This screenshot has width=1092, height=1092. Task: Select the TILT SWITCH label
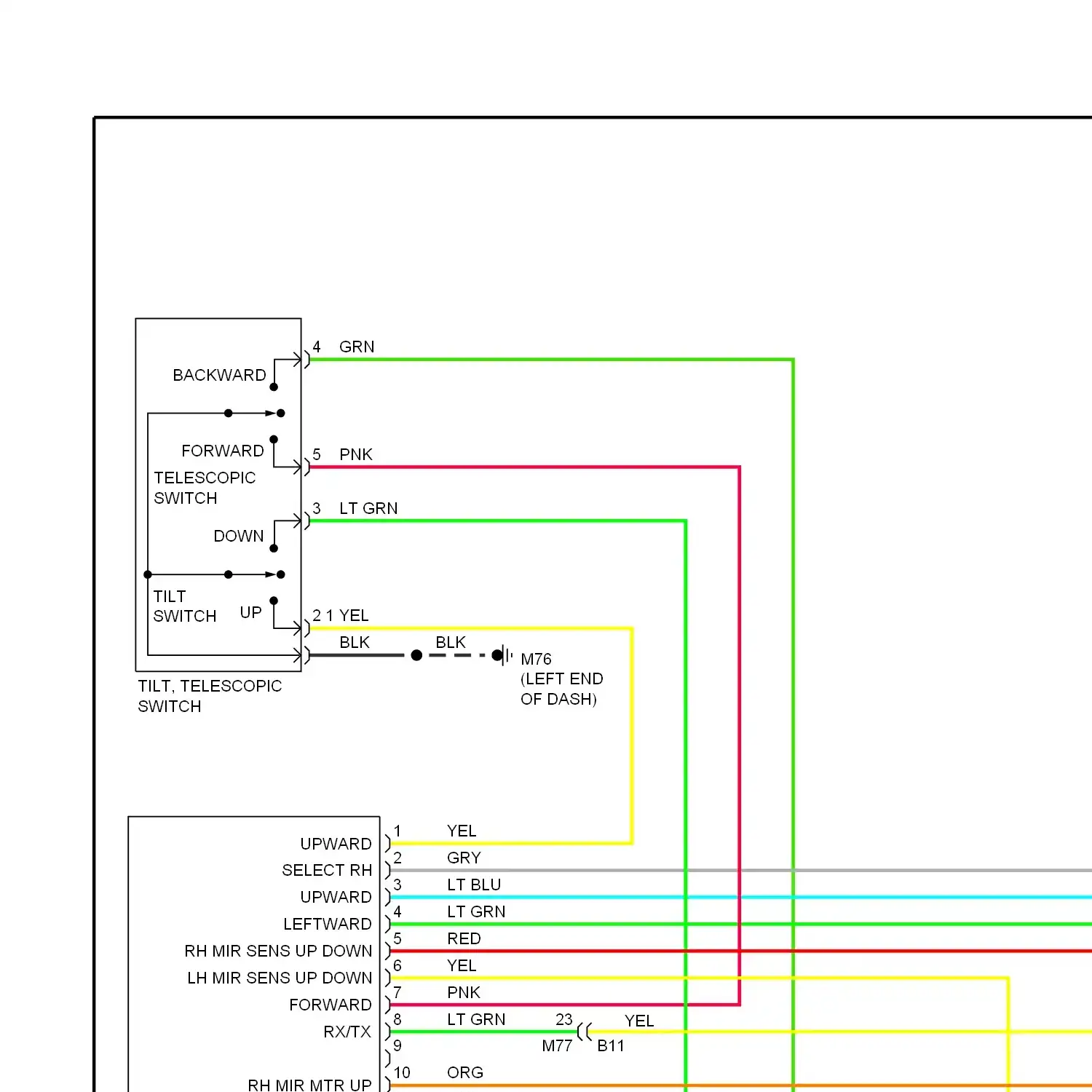[185, 606]
